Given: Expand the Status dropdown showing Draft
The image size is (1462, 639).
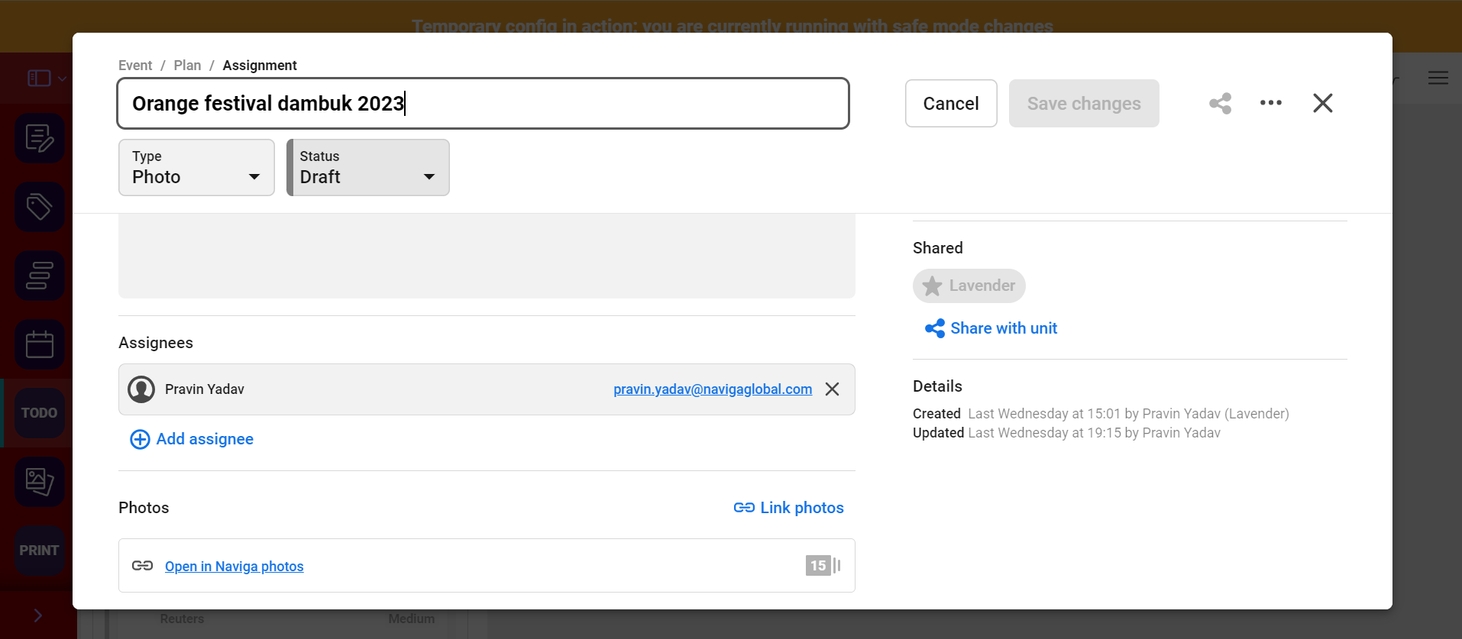Looking at the screenshot, I should (368, 167).
